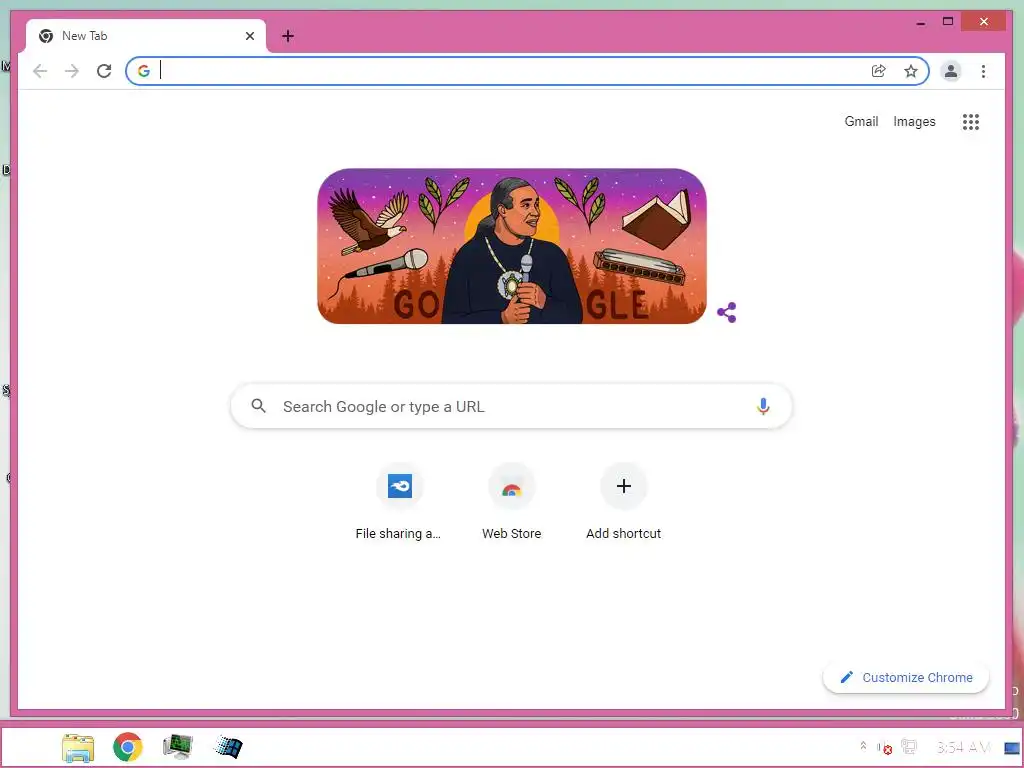Click the magnifier icon in search box
This screenshot has height=768, width=1024.
click(259, 406)
